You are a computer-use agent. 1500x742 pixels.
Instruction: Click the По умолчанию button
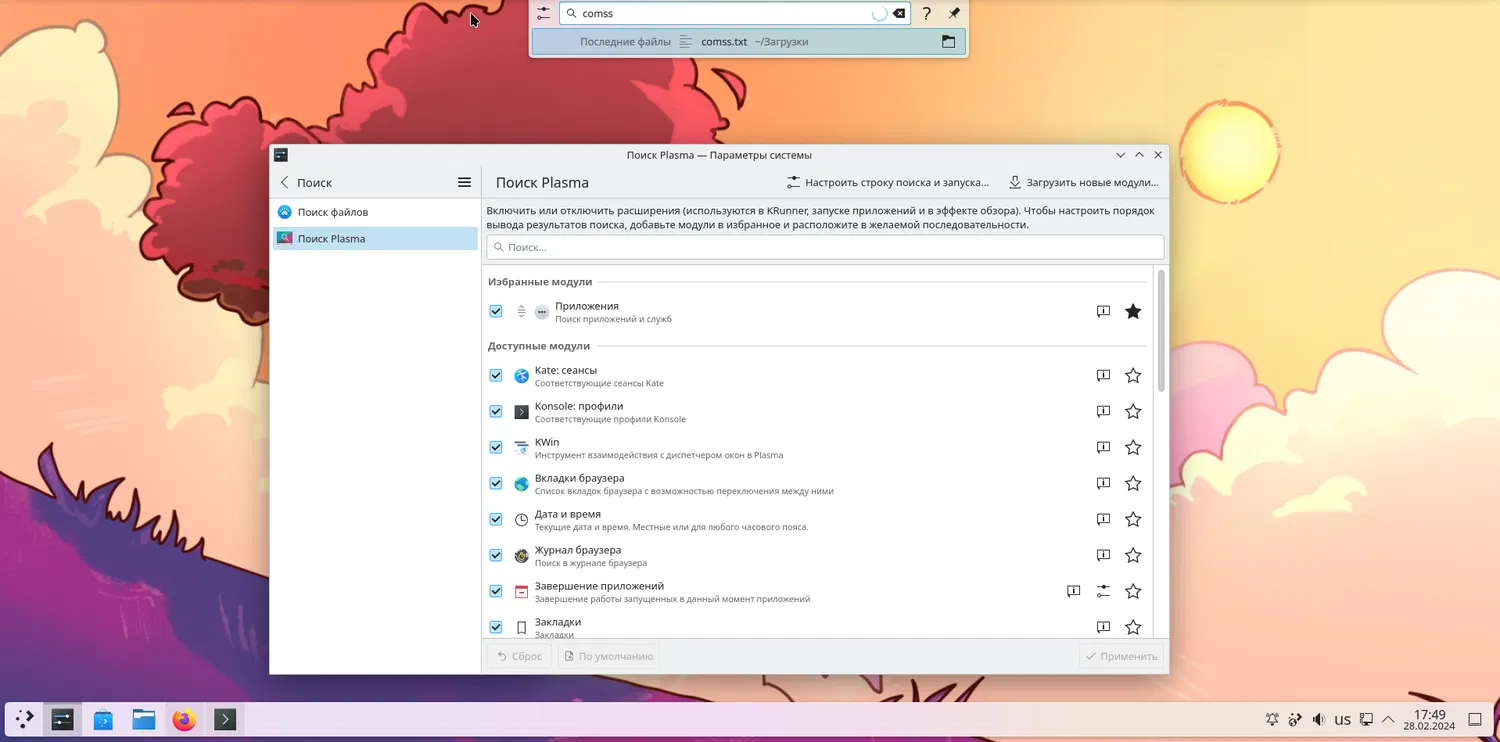click(608, 657)
